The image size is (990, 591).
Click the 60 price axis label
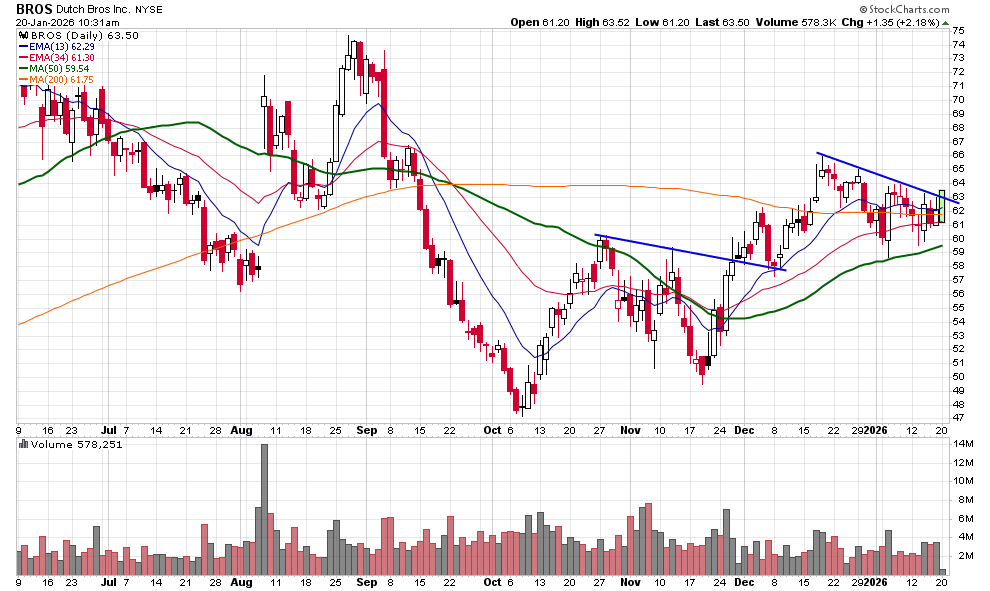[958, 238]
